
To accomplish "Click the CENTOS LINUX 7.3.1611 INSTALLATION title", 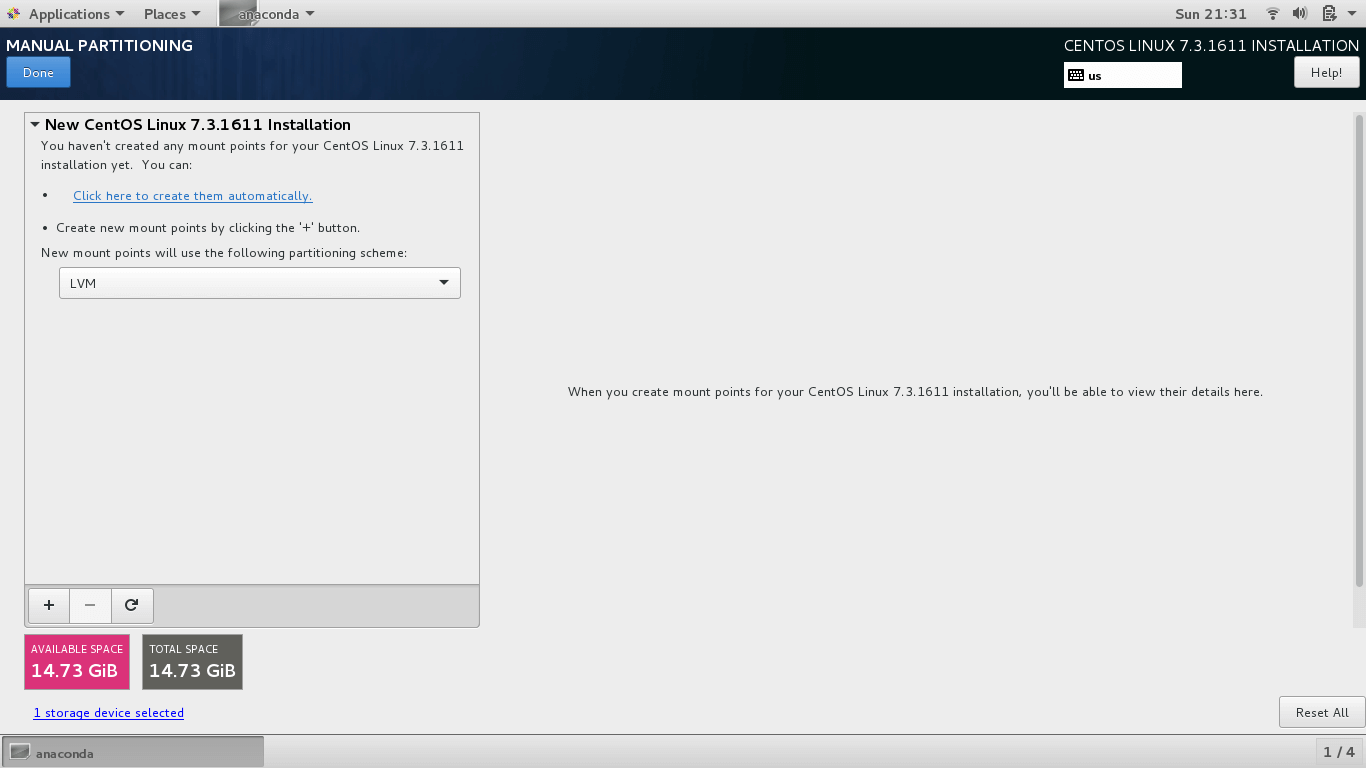I will pyautogui.click(x=1211, y=45).
